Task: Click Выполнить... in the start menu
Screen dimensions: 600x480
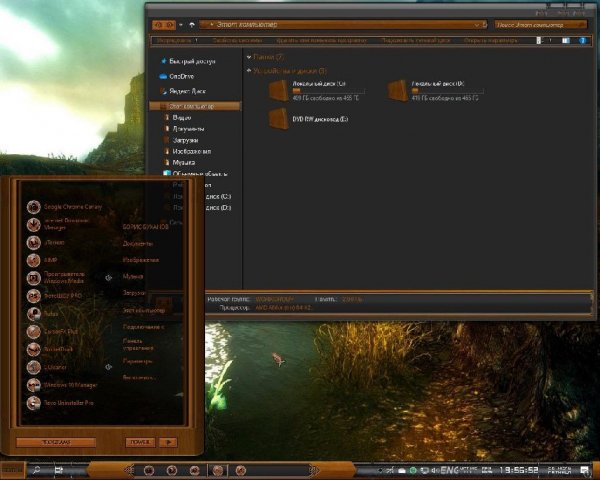Action: point(139,377)
